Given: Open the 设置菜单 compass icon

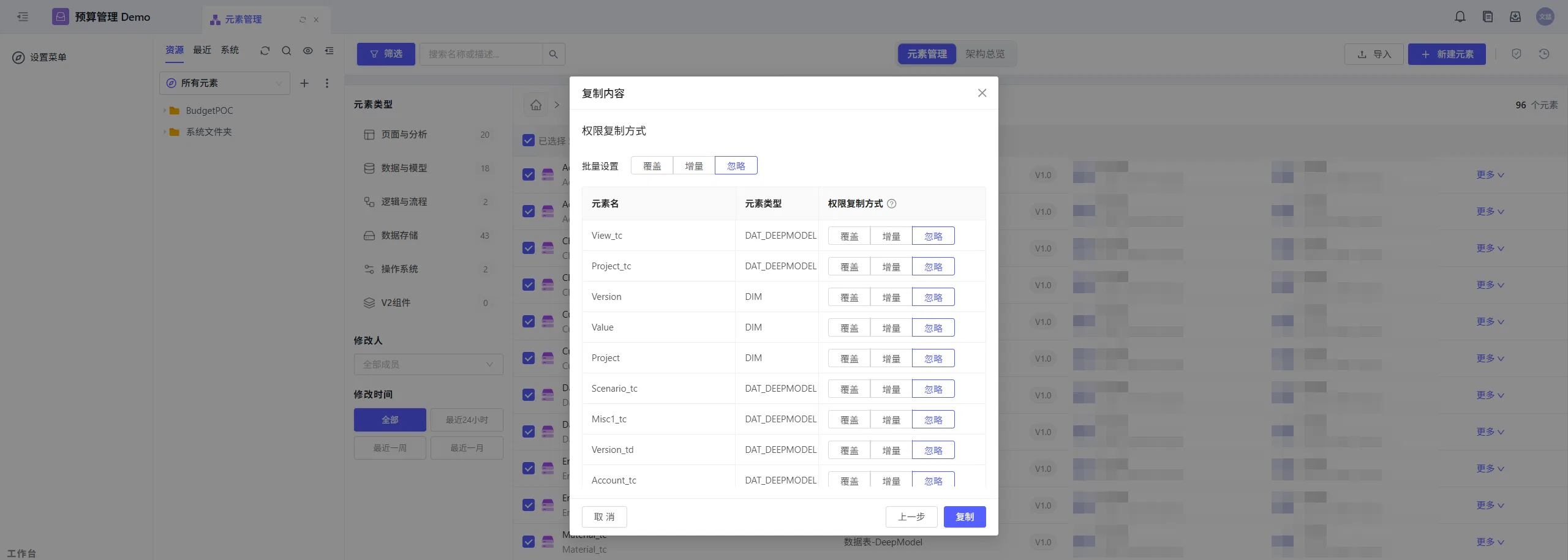Looking at the screenshot, I should point(19,58).
